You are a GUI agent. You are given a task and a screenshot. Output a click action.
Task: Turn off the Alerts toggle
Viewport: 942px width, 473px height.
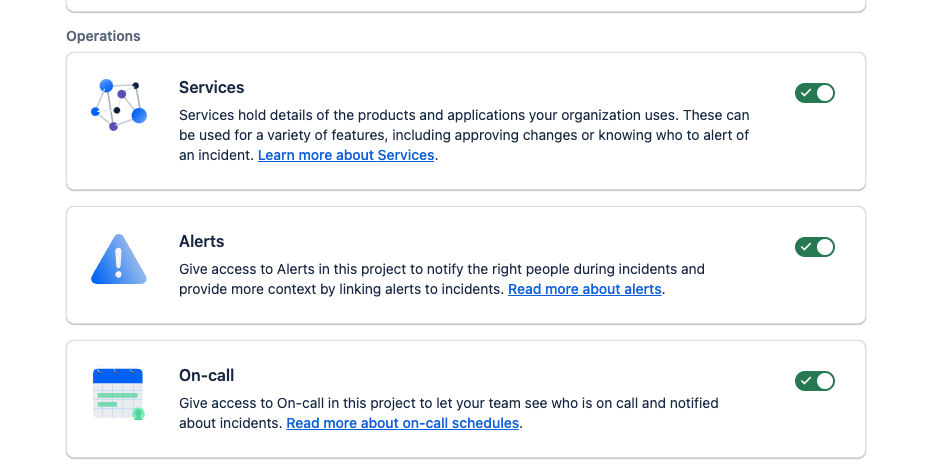815,247
